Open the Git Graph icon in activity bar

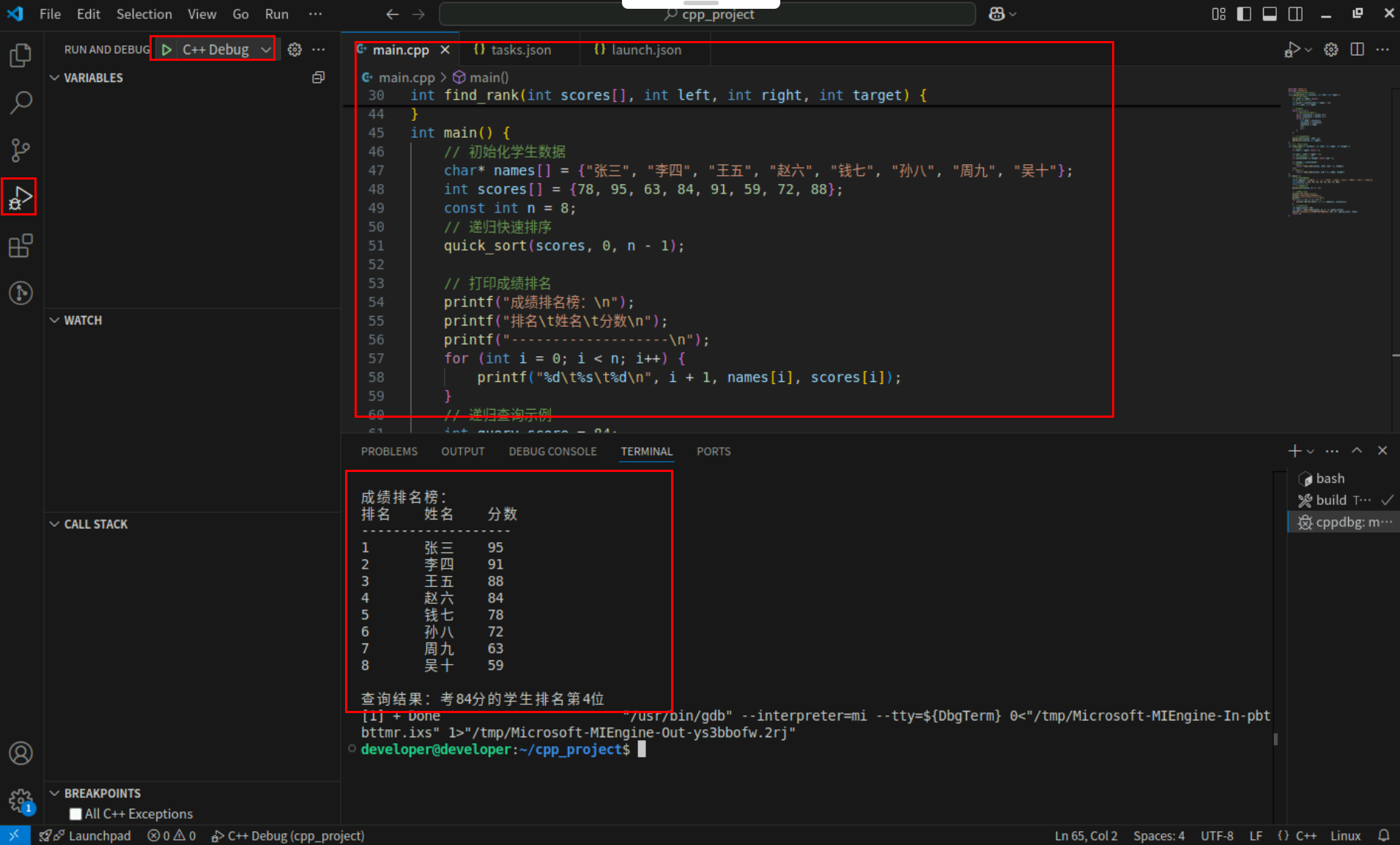click(21, 293)
